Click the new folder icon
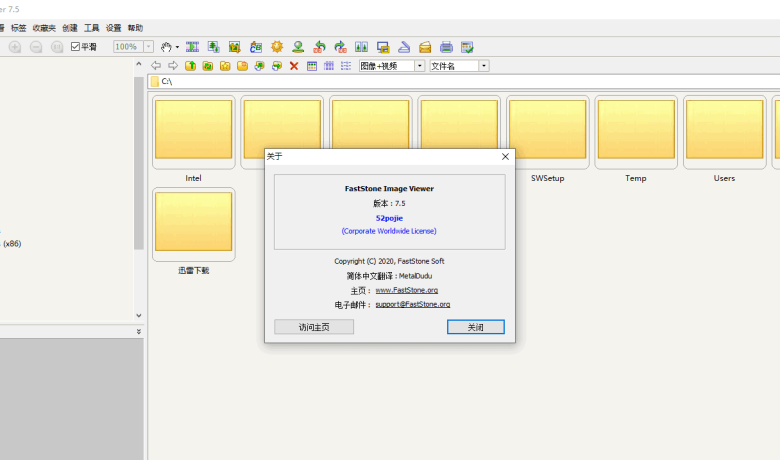780x460 pixels. point(242,66)
